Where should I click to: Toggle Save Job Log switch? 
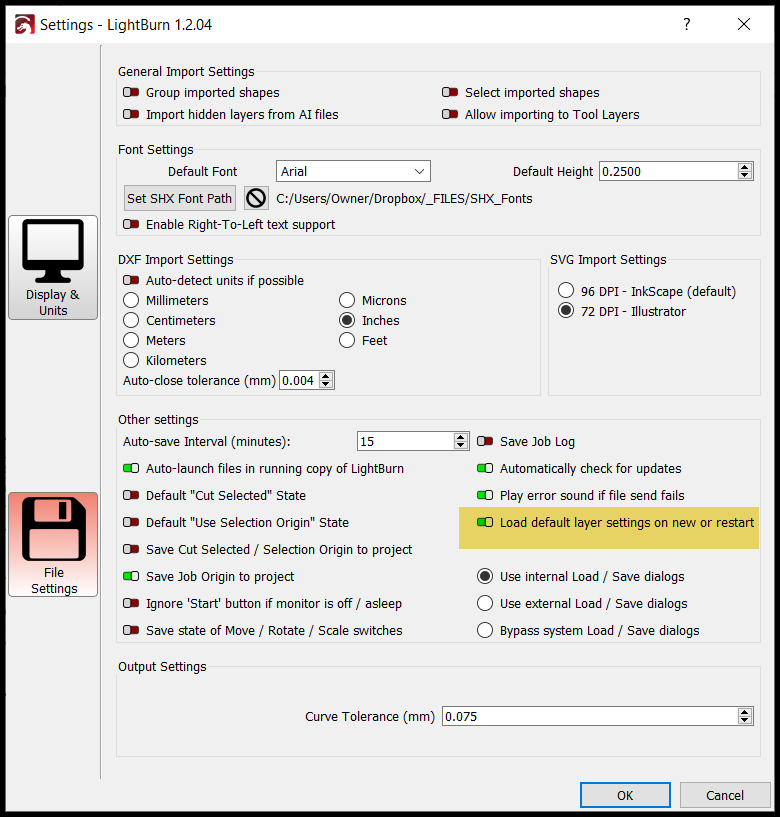click(x=485, y=441)
